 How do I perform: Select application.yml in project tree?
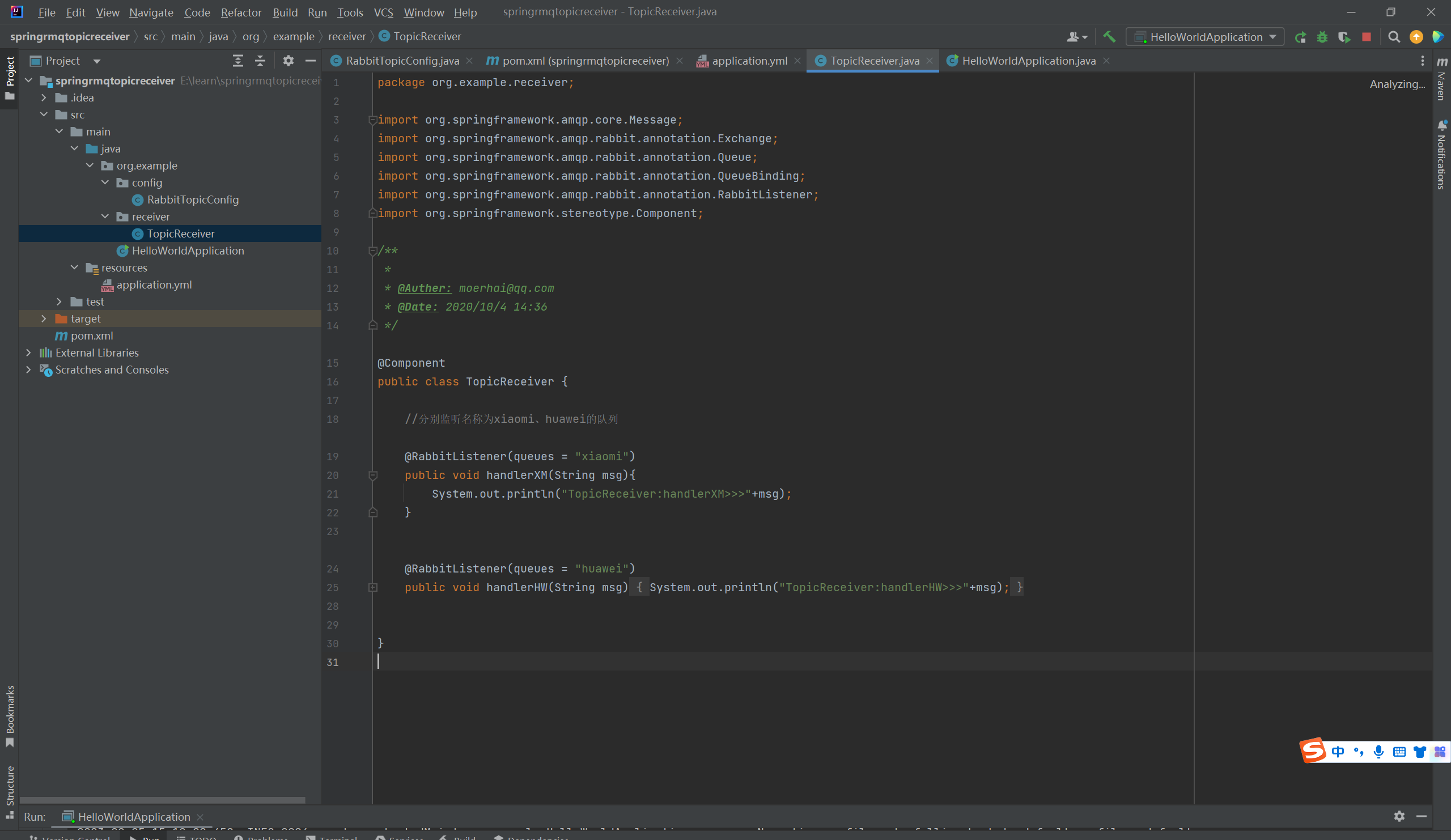point(154,285)
